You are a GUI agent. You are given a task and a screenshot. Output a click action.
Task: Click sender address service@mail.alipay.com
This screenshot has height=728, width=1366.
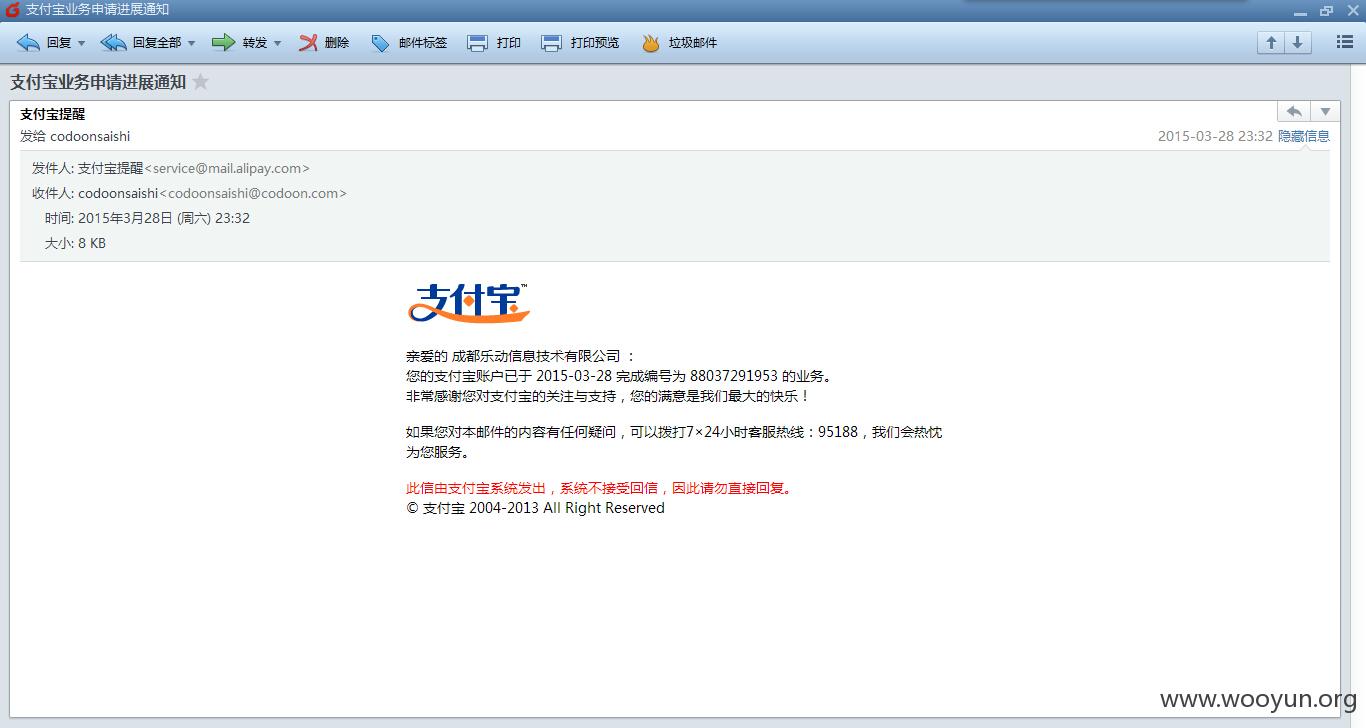[227, 168]
